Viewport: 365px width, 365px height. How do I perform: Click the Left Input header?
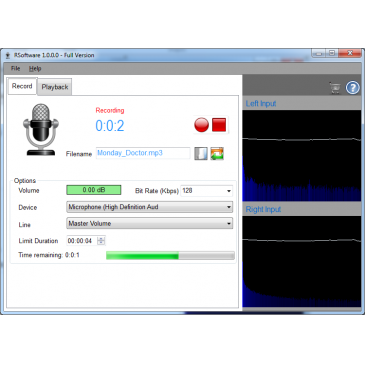[x=302, y=103]
